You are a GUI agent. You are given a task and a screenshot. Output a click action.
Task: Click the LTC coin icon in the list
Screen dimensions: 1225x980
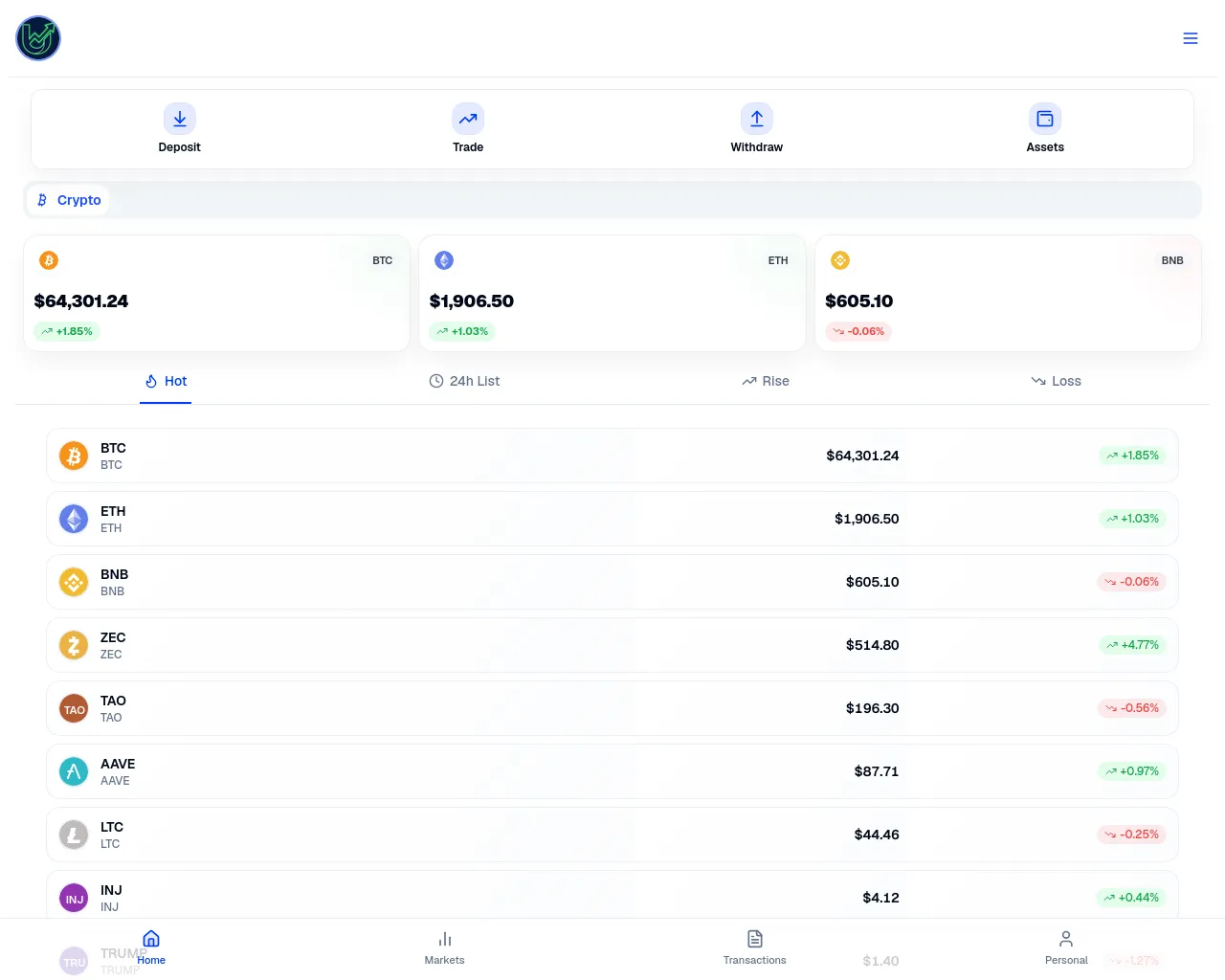(x=74, y=835)
